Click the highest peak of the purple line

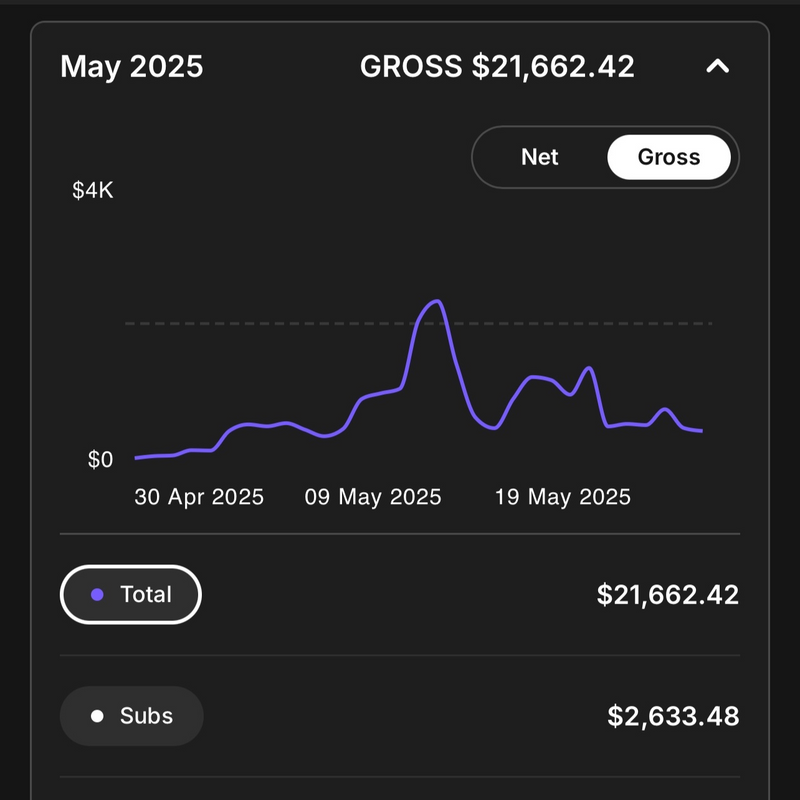(x=436, y=301)
